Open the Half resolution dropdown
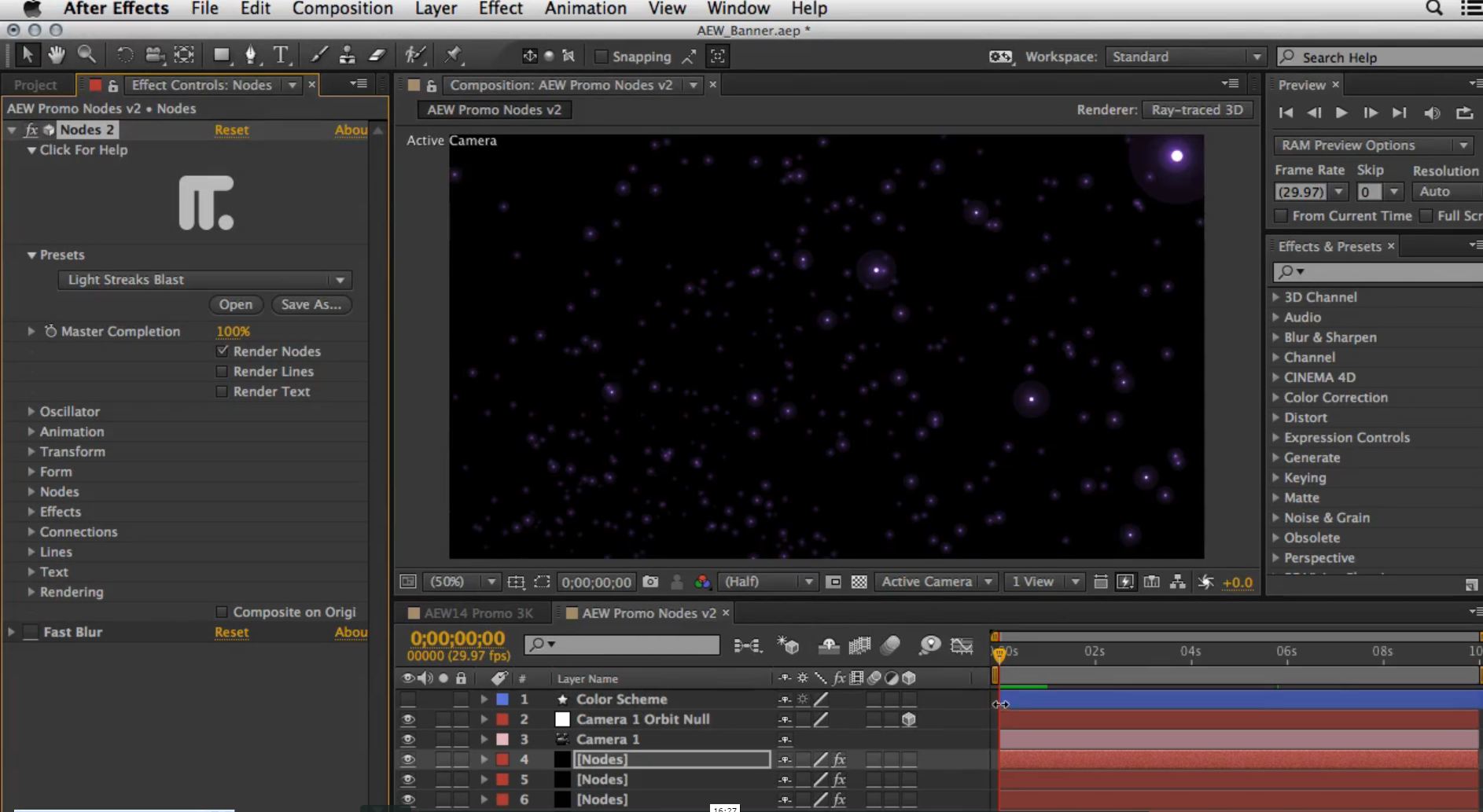The width and height of the screenshot is (1483, 812). pos(767,582)
